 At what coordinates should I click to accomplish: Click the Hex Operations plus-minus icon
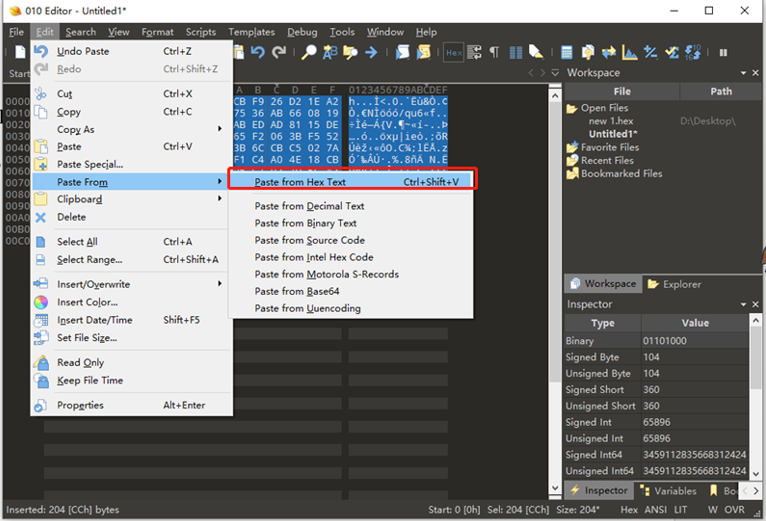click(650, 52)
